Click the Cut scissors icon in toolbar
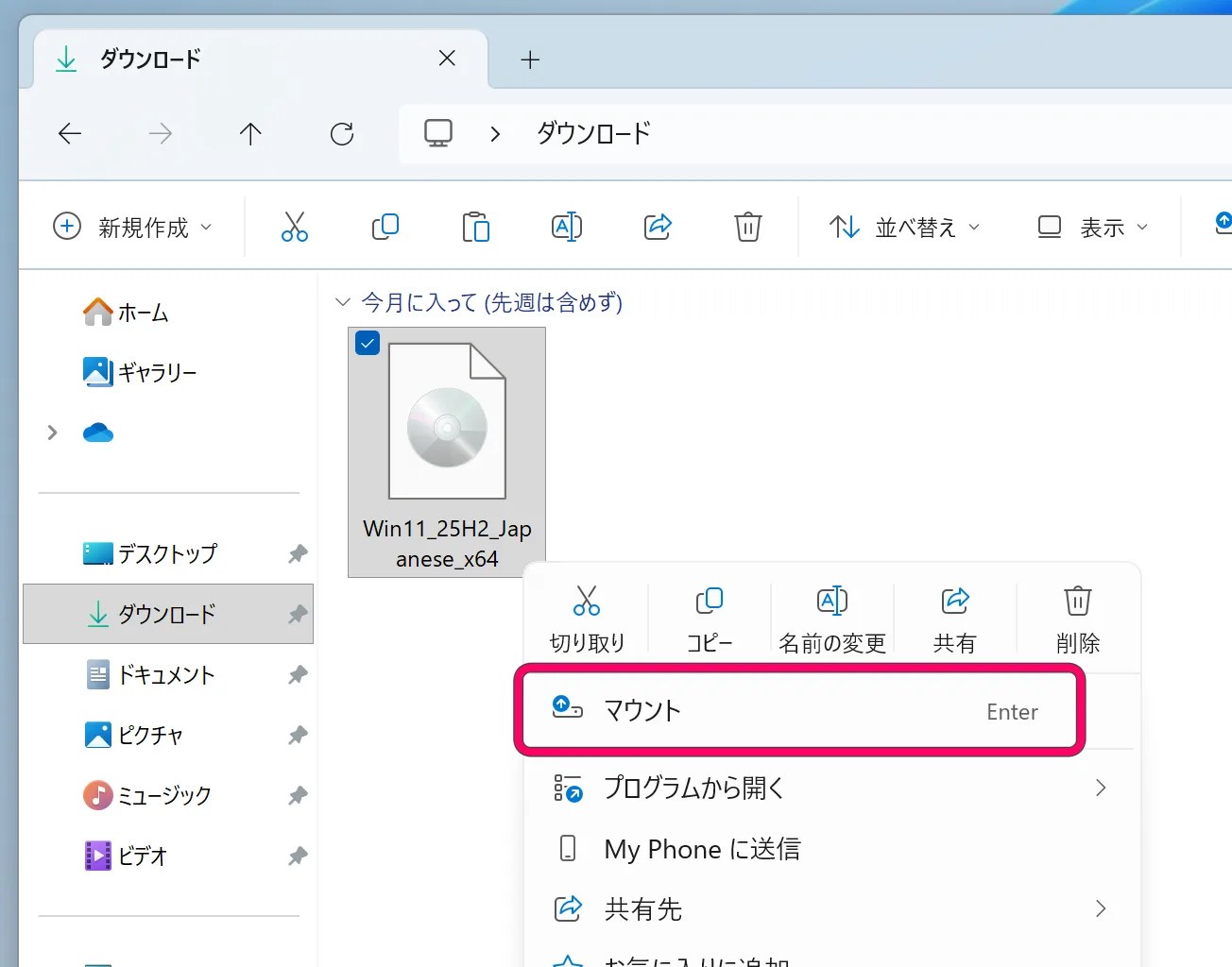 click(295, 227)
